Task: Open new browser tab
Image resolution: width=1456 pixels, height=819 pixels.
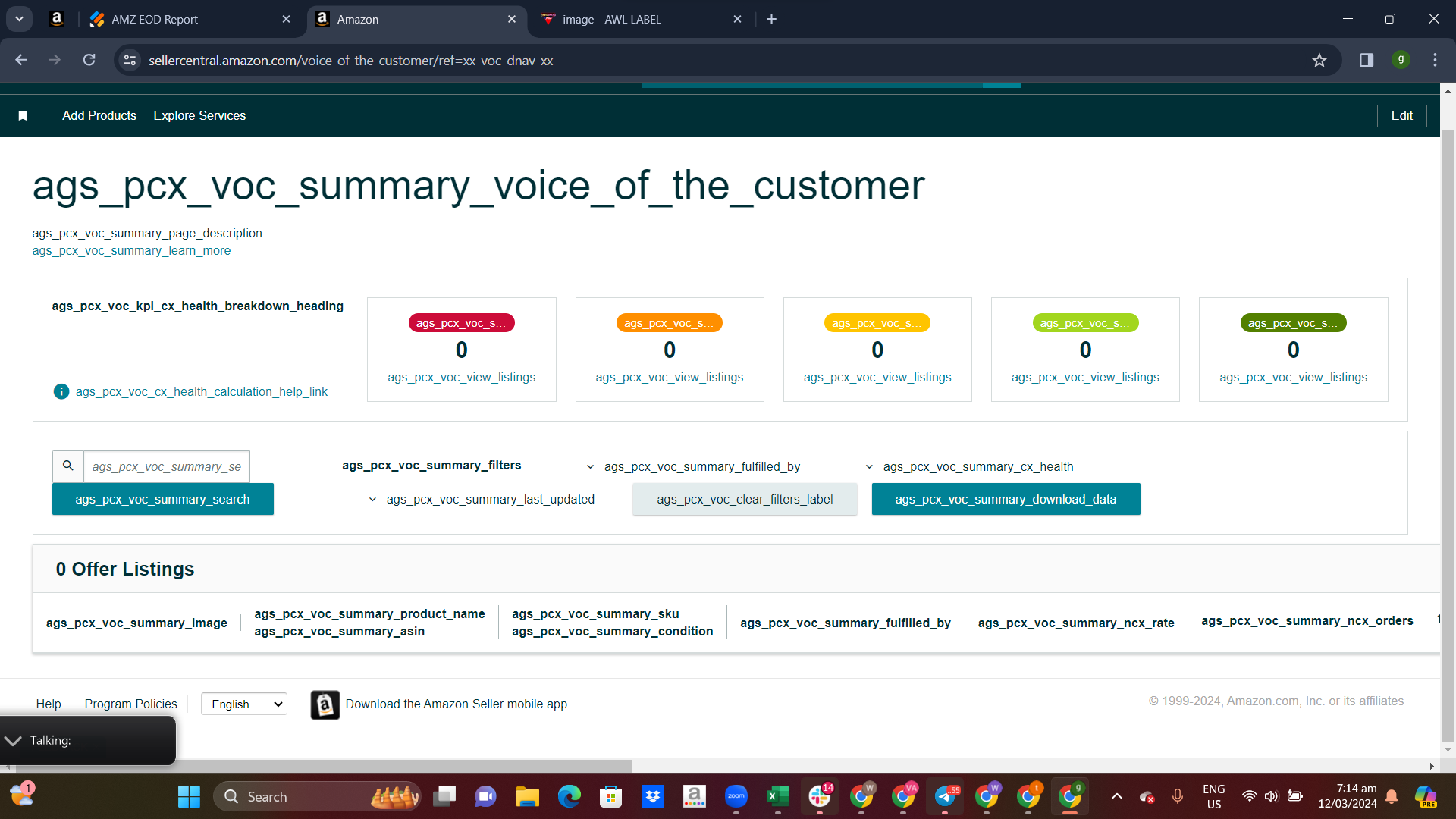Action: [771, 19]
